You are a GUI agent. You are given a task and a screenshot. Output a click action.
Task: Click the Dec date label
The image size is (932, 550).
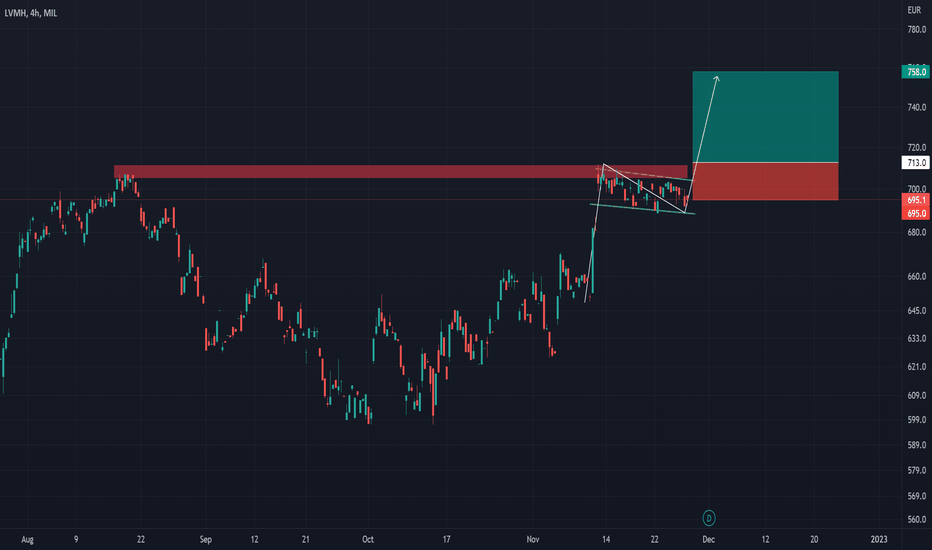coord(709,540)
